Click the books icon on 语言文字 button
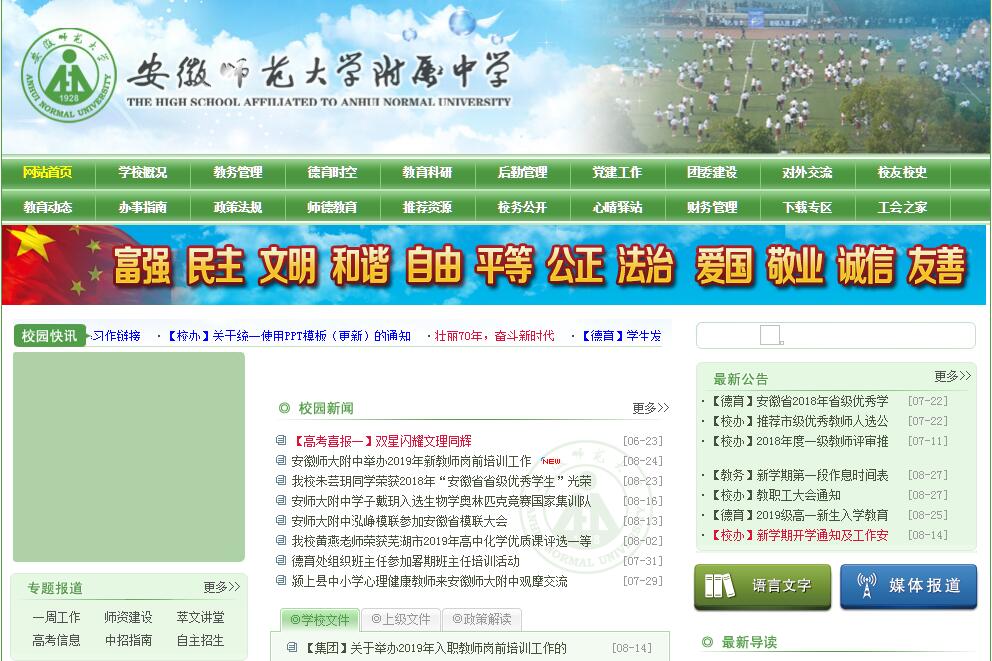 click(x=719, y=586)
